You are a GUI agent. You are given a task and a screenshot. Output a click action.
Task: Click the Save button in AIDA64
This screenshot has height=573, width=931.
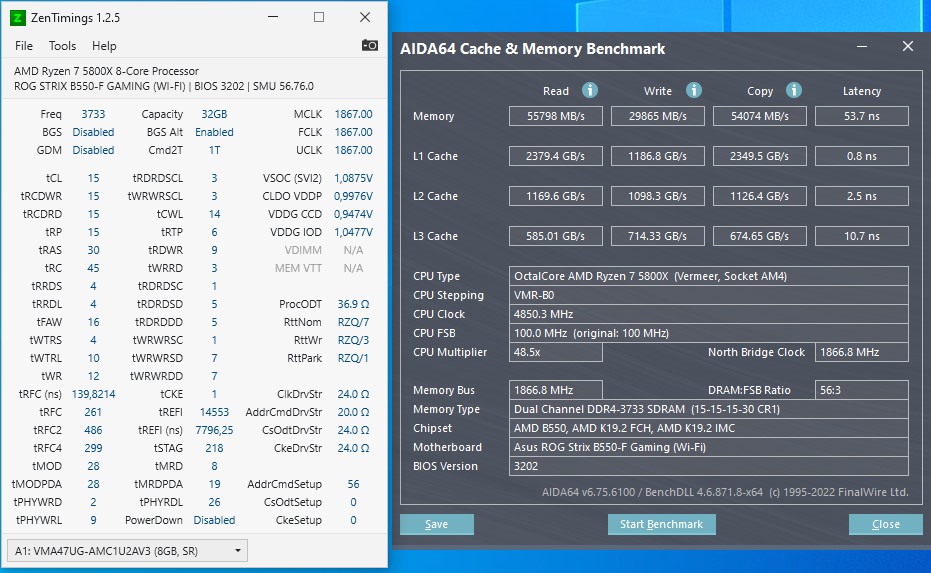(436, 524)
